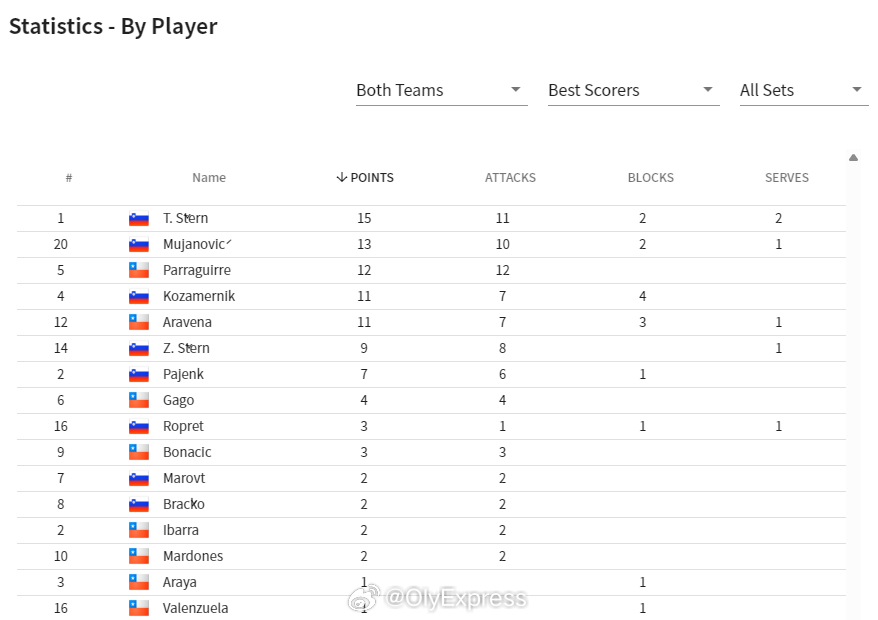Click Slovenia flag next to T. Stern
The image size is (878, 620).
[x=139, y=218]
